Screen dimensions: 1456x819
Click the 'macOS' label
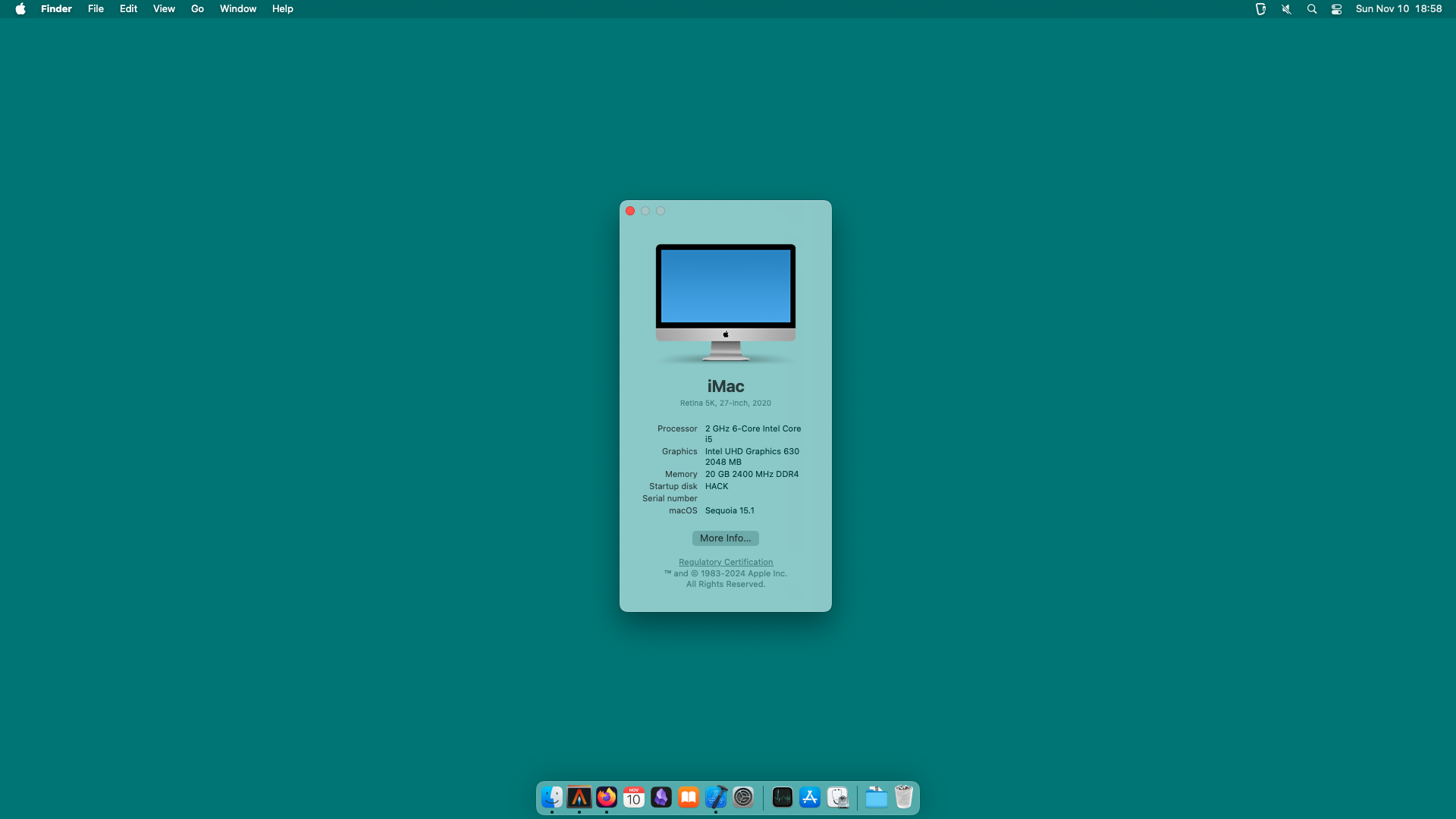[683, 510]
